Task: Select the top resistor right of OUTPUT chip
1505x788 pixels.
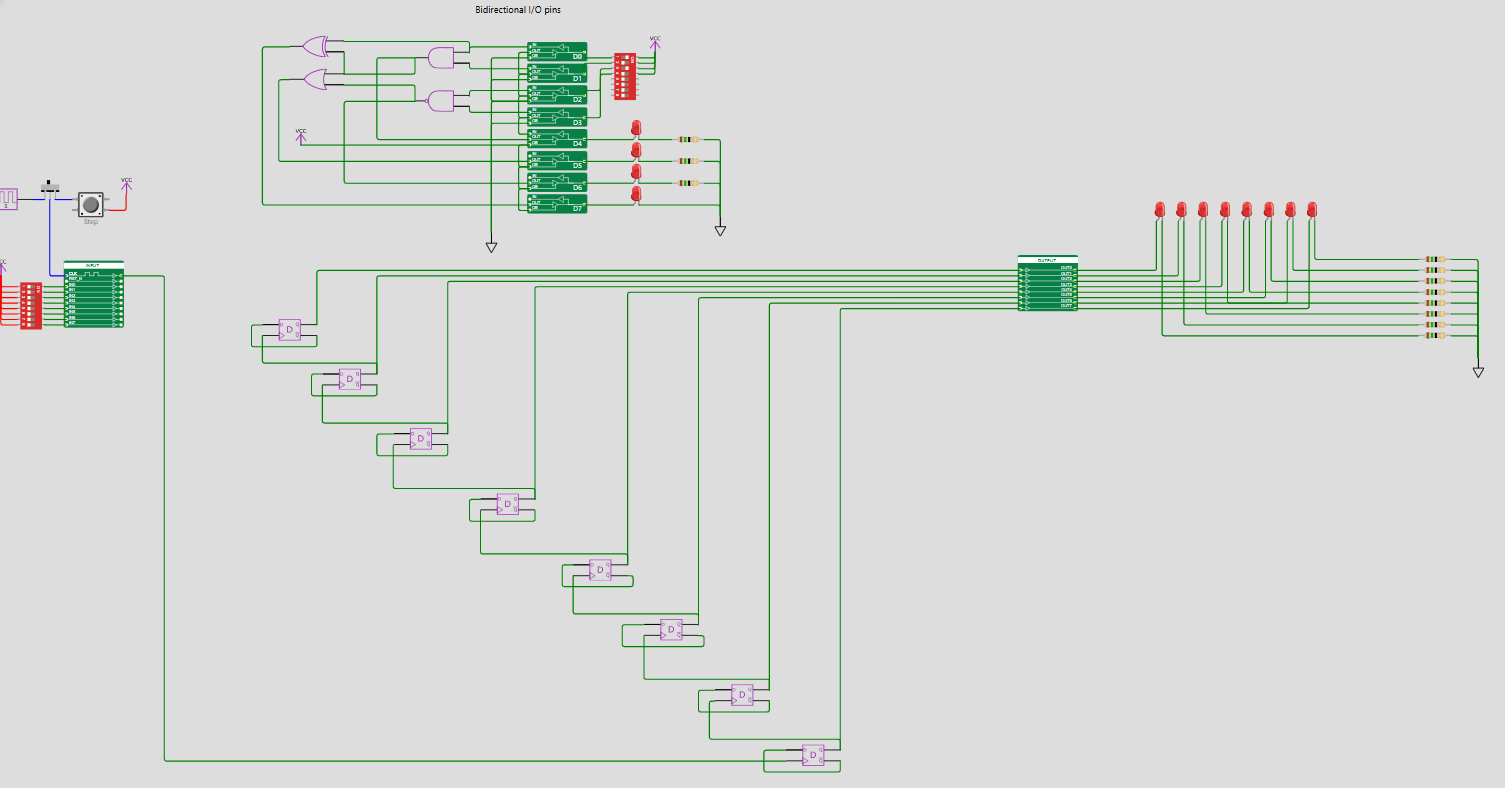Action: point(1435,259)
